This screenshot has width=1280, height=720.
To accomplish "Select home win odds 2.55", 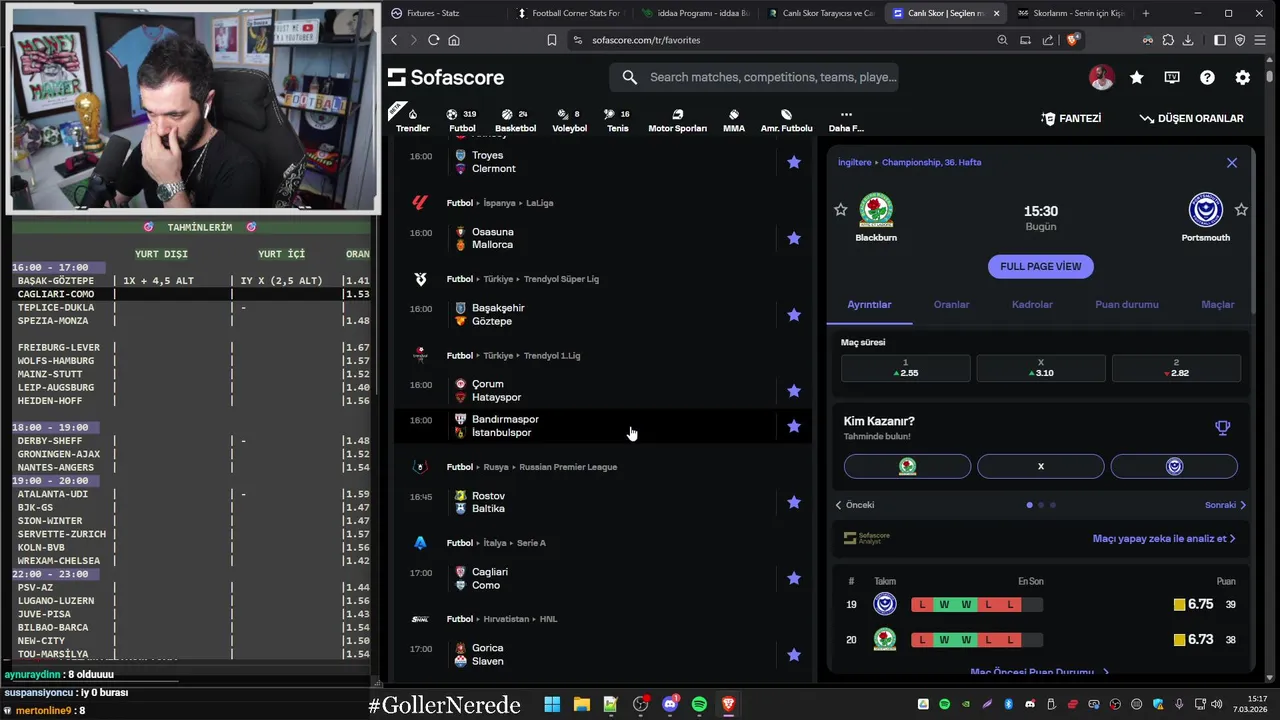I will click(x=905, y=368).
